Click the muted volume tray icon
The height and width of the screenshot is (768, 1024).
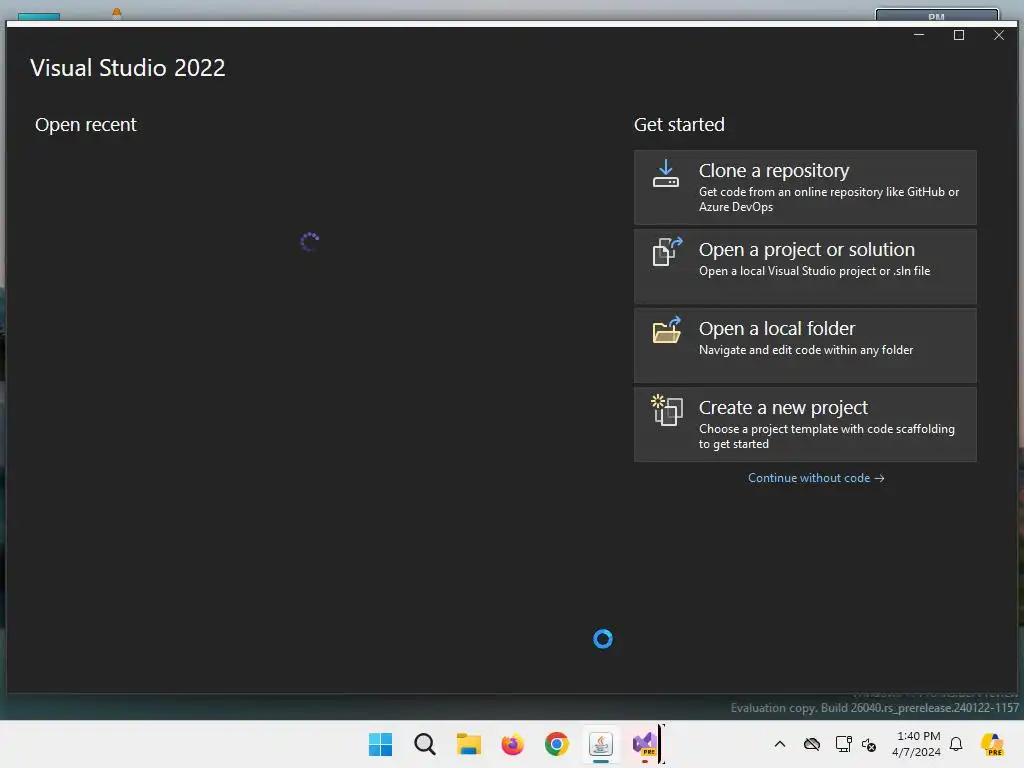[x=869, y=744]
